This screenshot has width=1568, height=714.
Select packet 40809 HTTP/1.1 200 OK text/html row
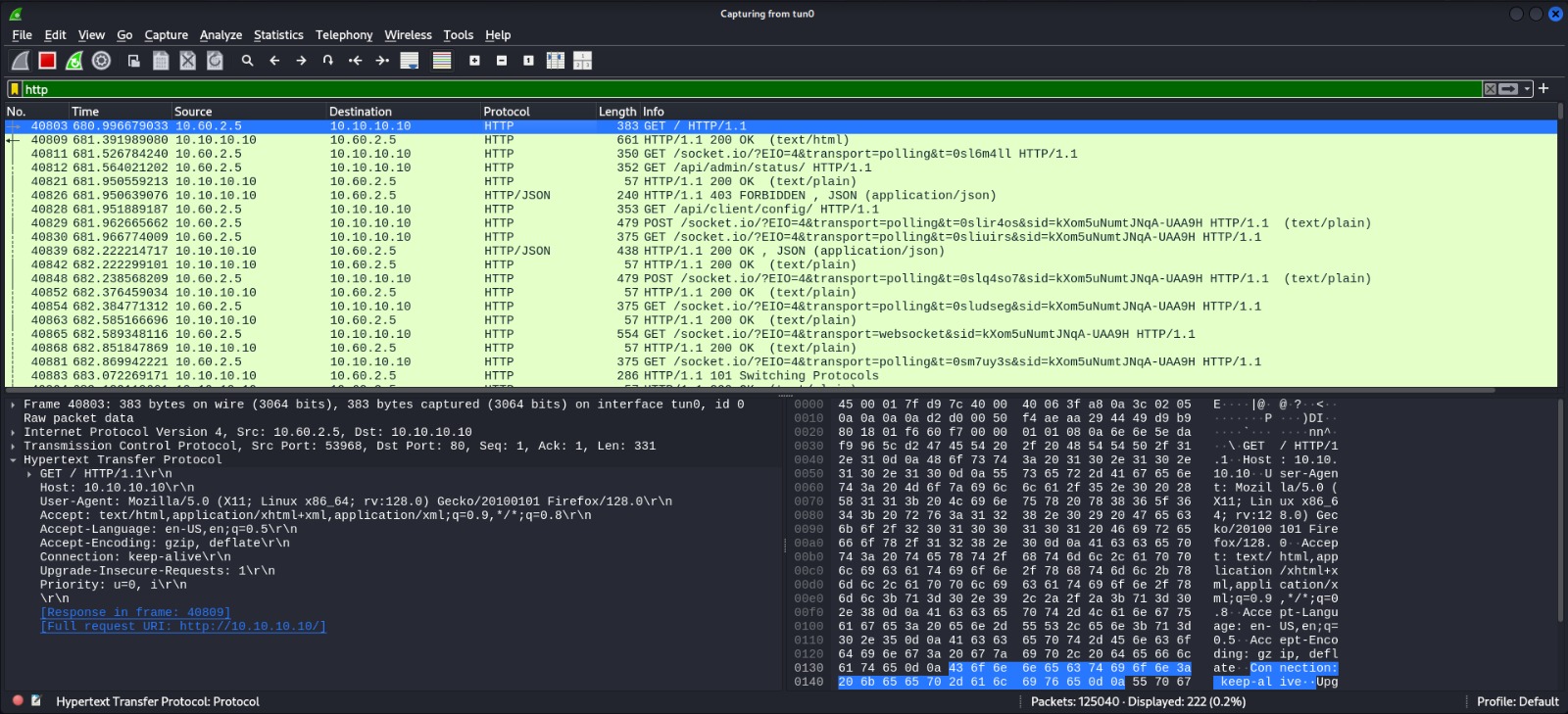tap(780, 140)
